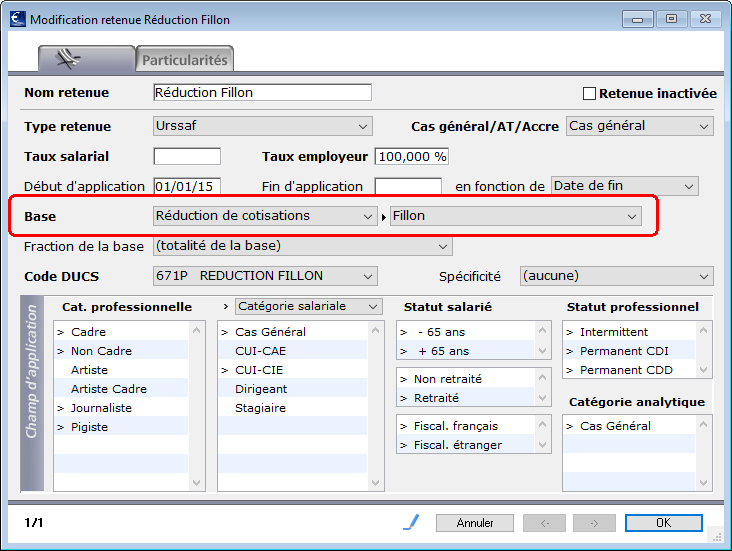Toggle Cas Général in Catégorie analytique list

pyautogui.click(x=629, y=425)
